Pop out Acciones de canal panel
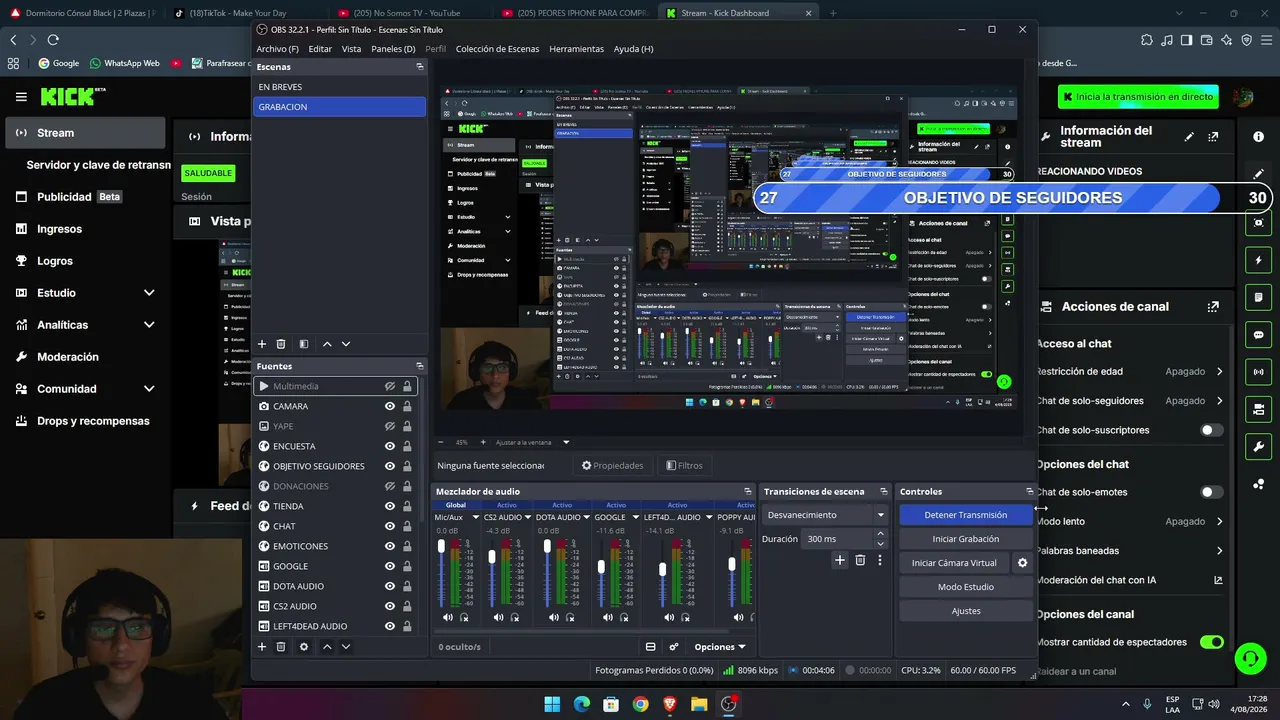1280x720 pixels. click(x=1213, y=307)
